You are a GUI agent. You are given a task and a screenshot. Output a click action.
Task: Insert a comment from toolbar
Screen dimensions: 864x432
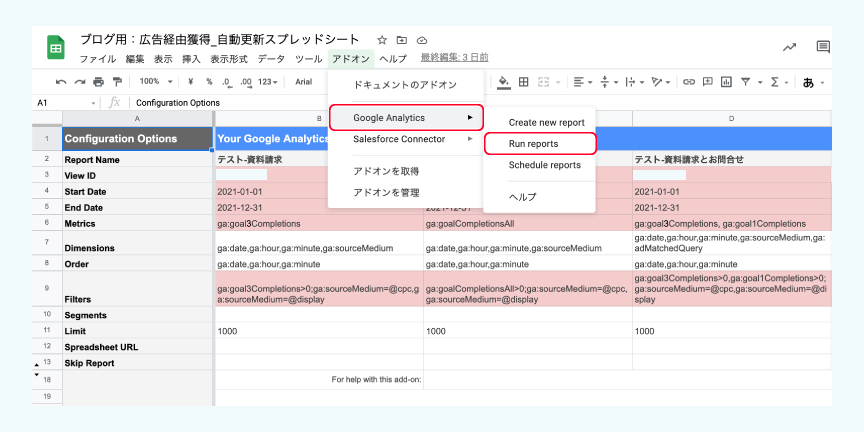(x=708, y=82)
